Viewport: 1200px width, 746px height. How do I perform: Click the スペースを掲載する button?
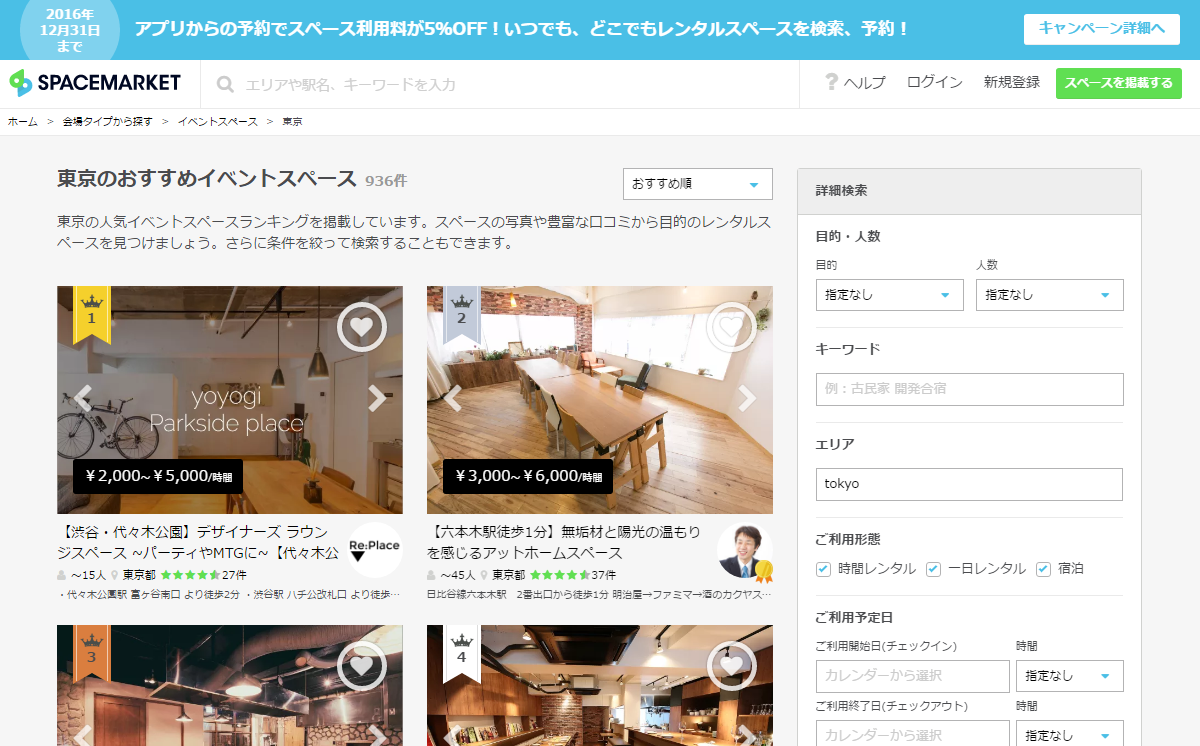[1119, 83]
